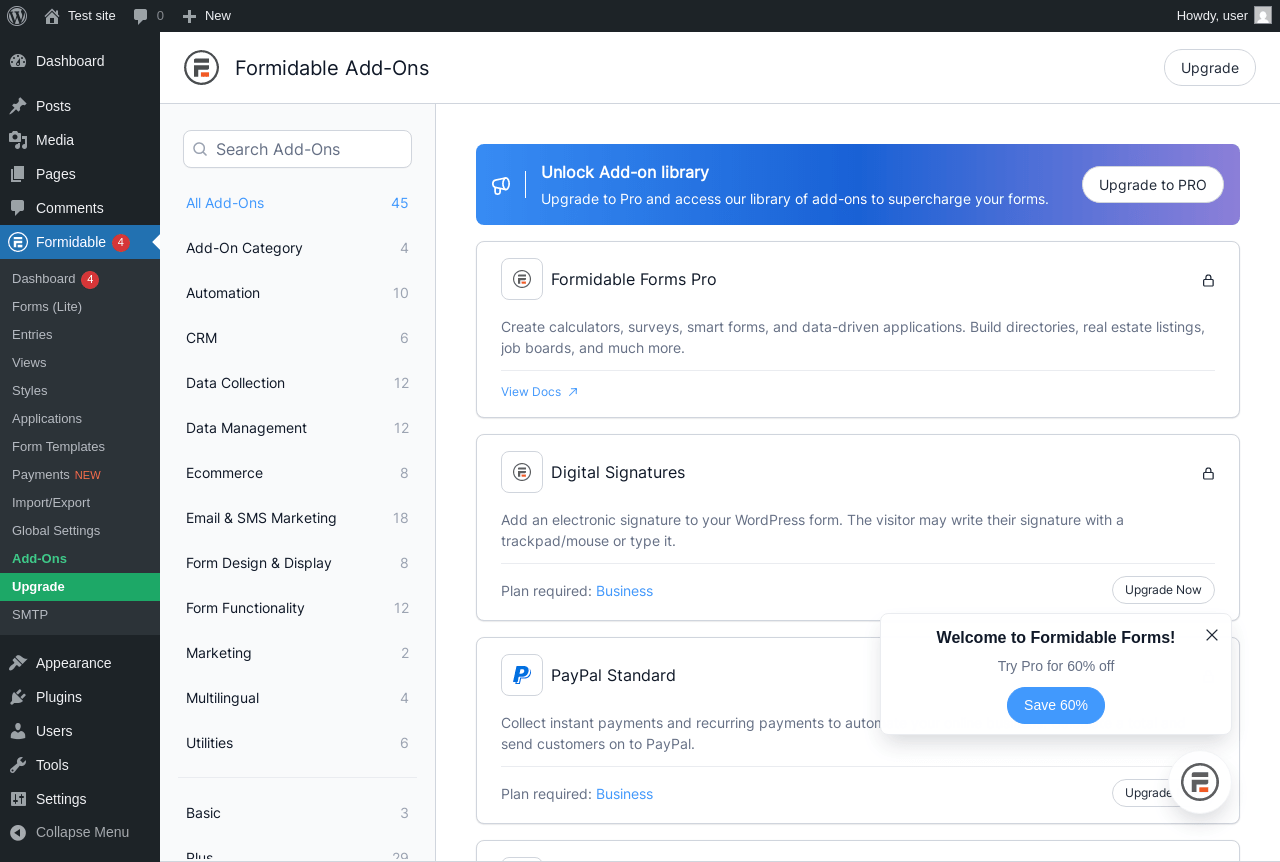Click the lock icon on Formidable Forms Pro
Viewport: 1280px width, 862px height.
(x=1208, y=280)
